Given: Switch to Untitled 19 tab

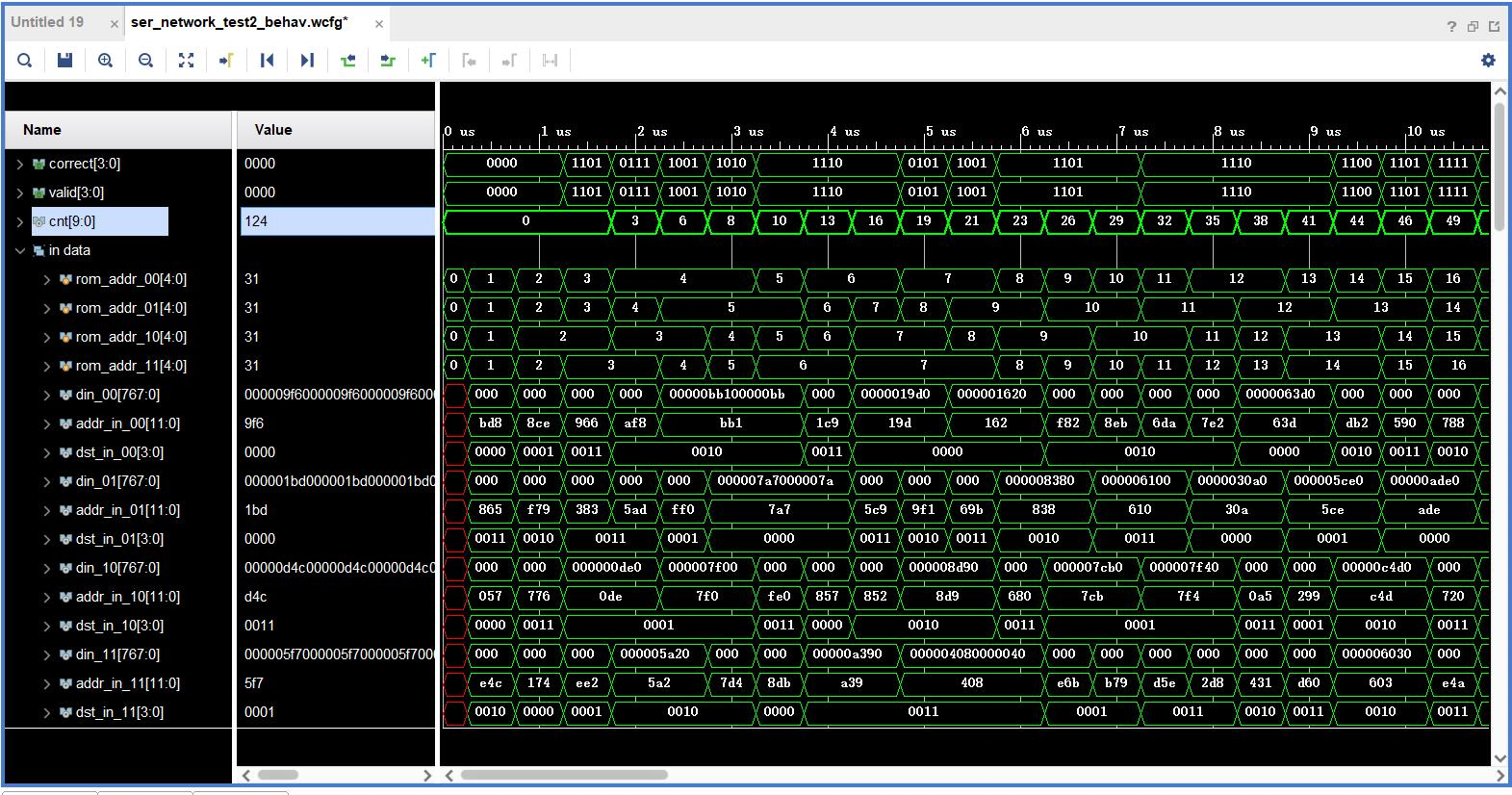Looking at the screenshot, I should click(x=47, y=22).
